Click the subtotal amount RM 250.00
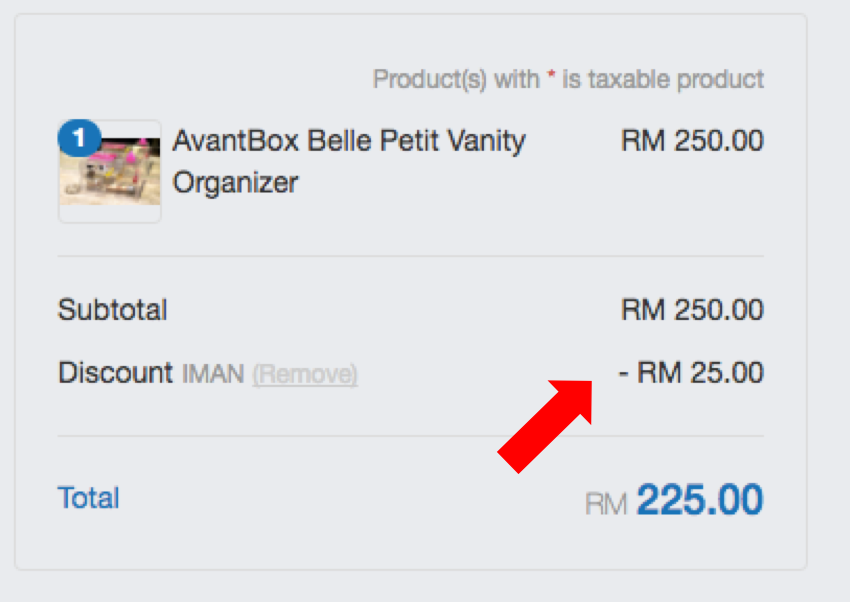The image size is (850, 602). (x=692, y=310)
